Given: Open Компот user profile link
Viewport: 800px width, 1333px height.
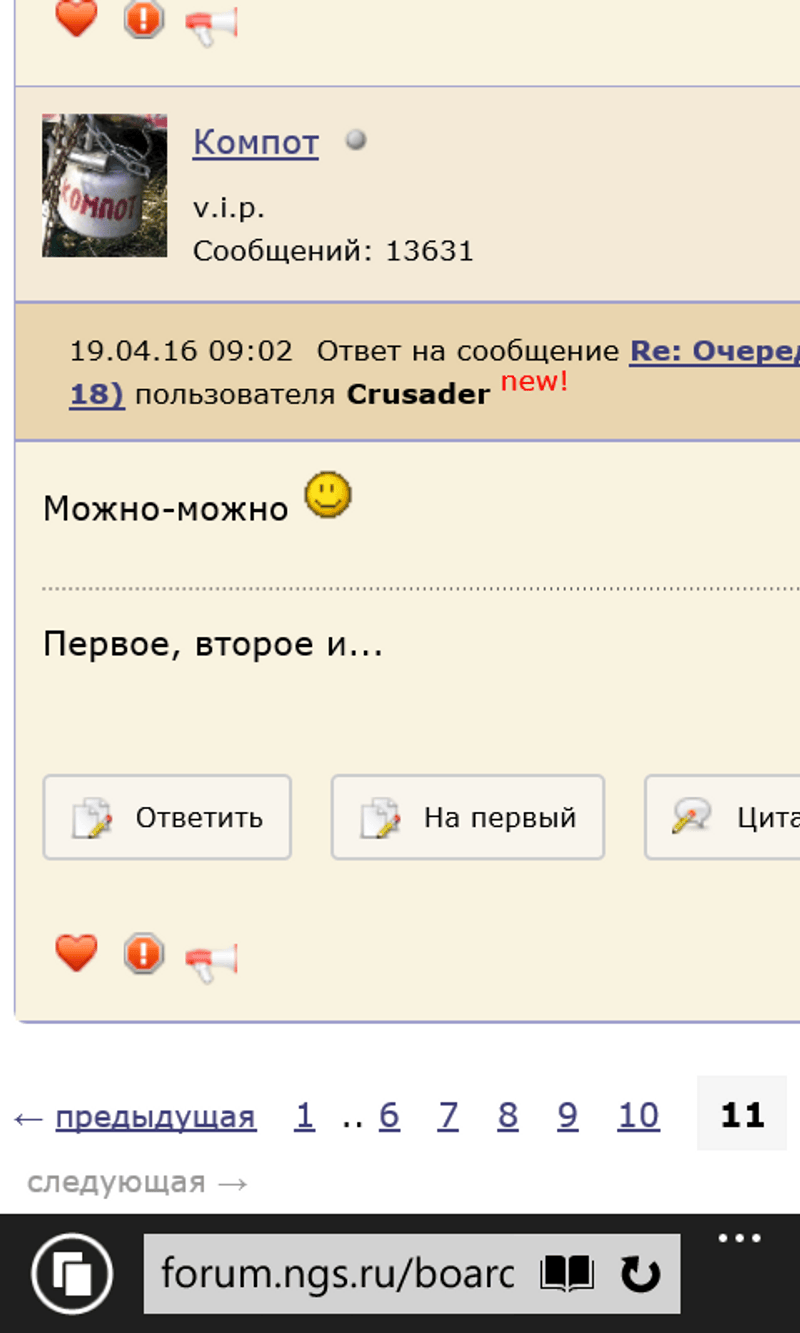Looking at the screenshot, I should pyautogui.click(x=255, y=143).
